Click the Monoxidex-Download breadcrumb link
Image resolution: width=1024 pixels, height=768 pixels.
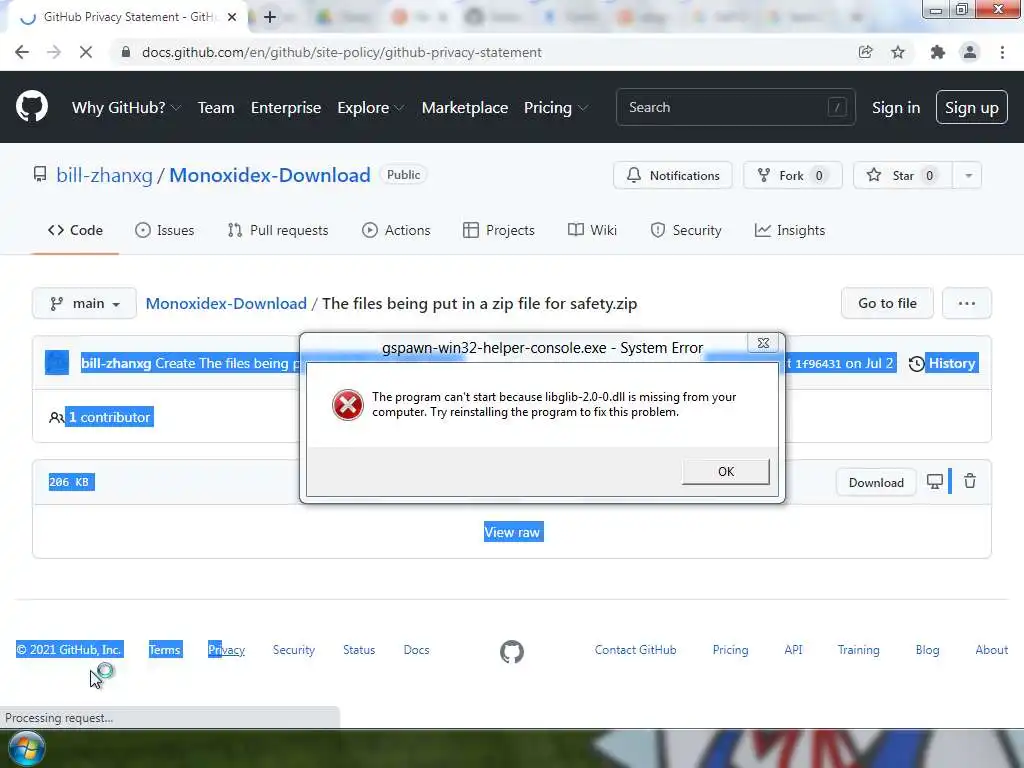(226, 304)
